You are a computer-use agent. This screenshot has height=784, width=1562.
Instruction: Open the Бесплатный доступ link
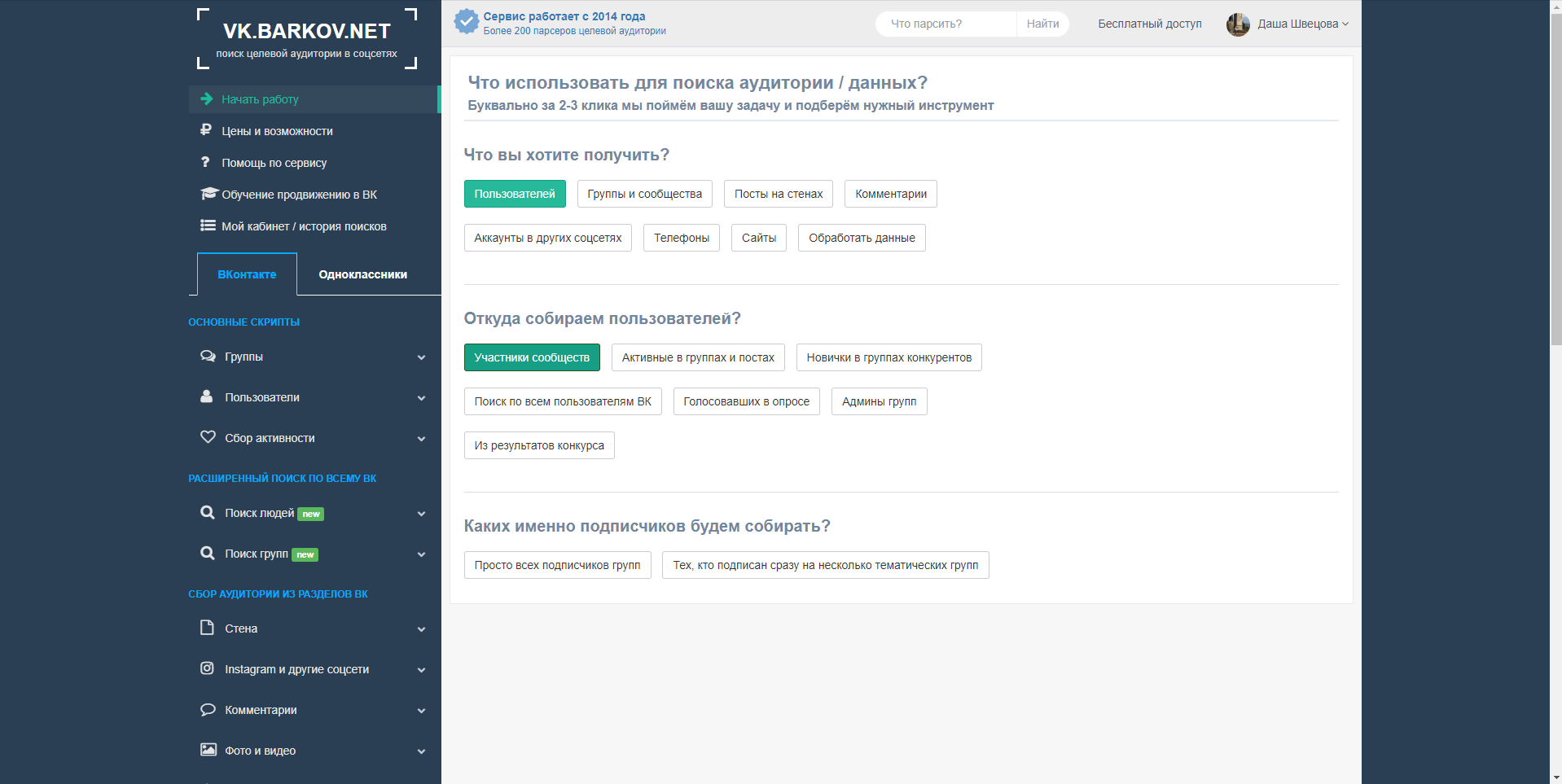tap(1150, 24)
